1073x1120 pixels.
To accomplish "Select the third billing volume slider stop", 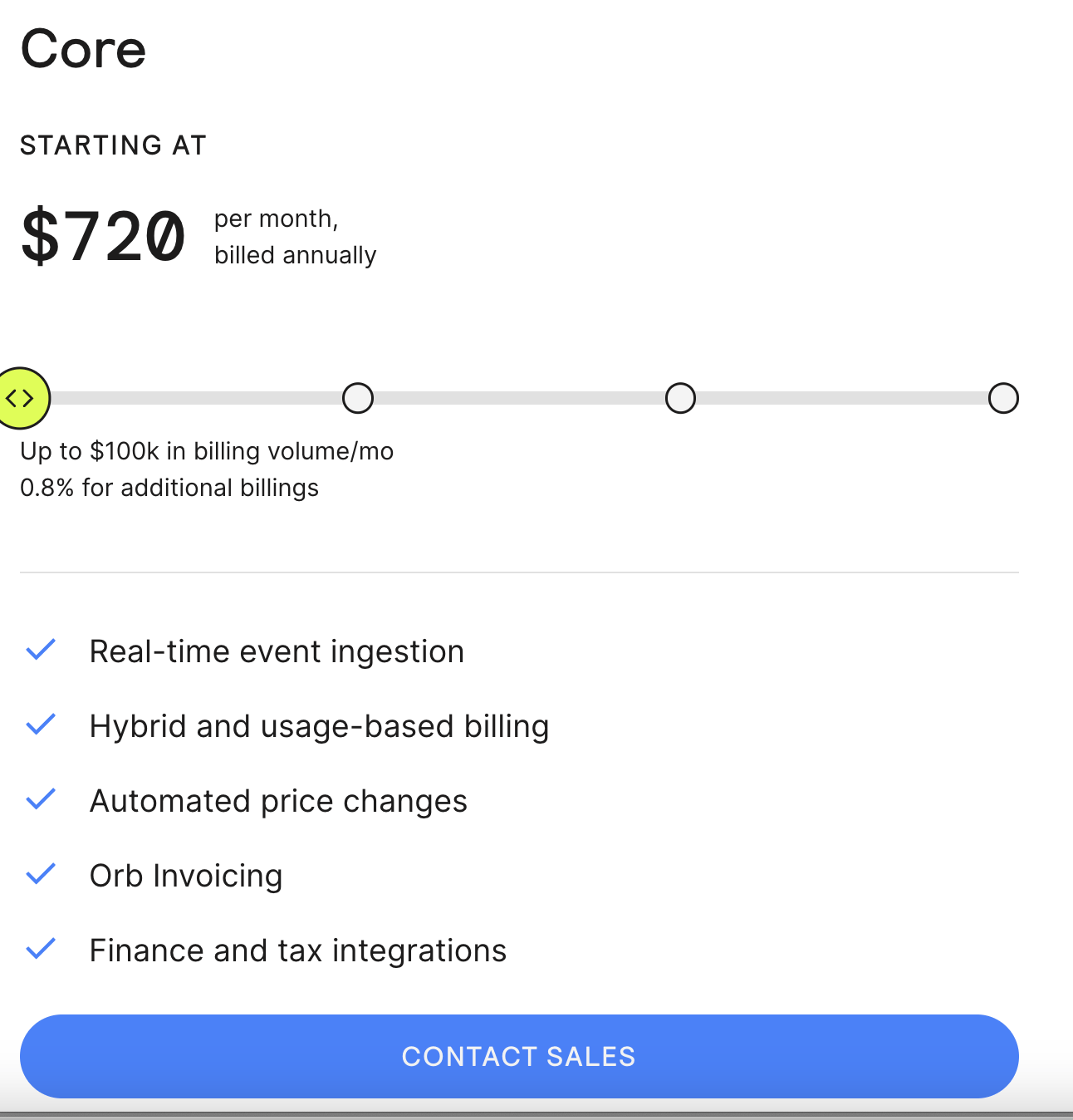I will tap(680, 398).
